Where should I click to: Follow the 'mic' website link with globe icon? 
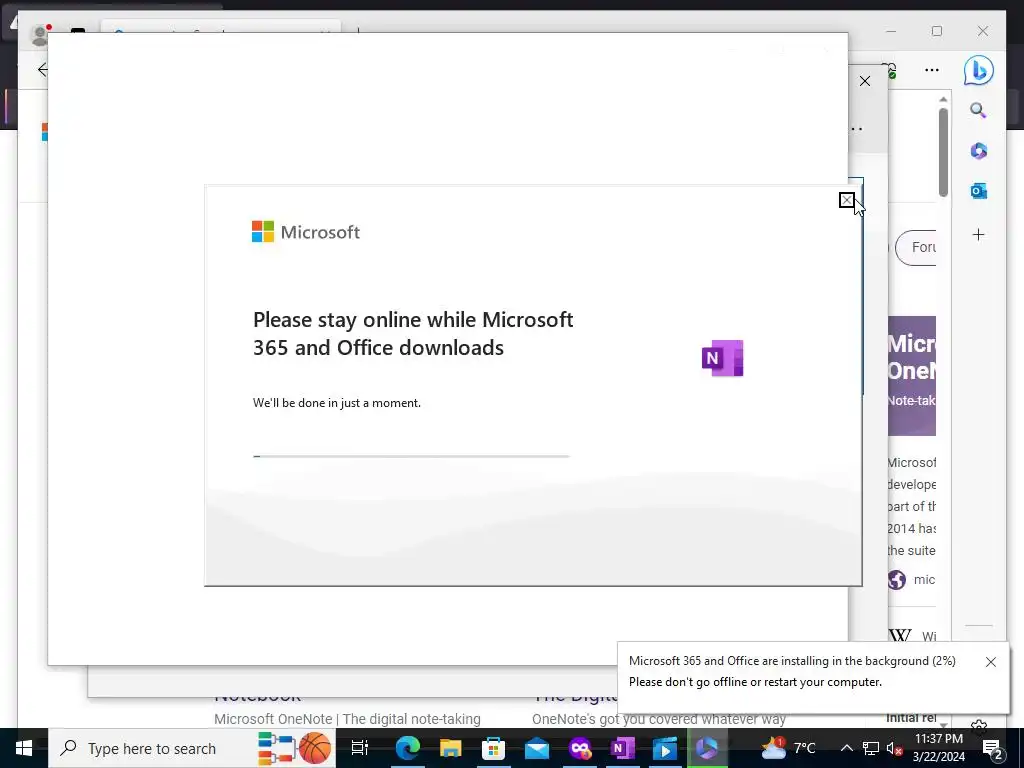click(x=912, y=579)
